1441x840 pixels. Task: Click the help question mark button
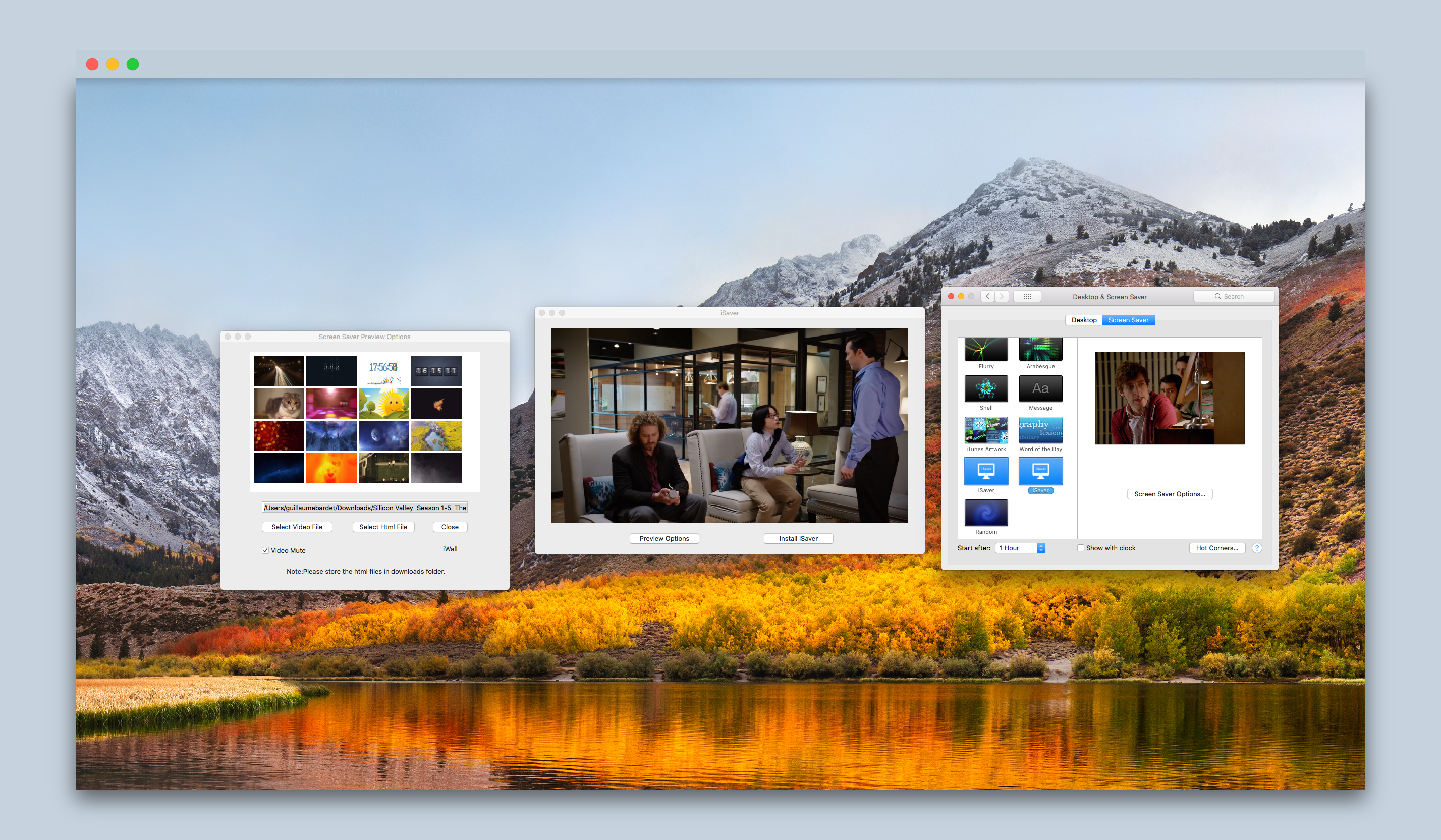click(1256, 548)
